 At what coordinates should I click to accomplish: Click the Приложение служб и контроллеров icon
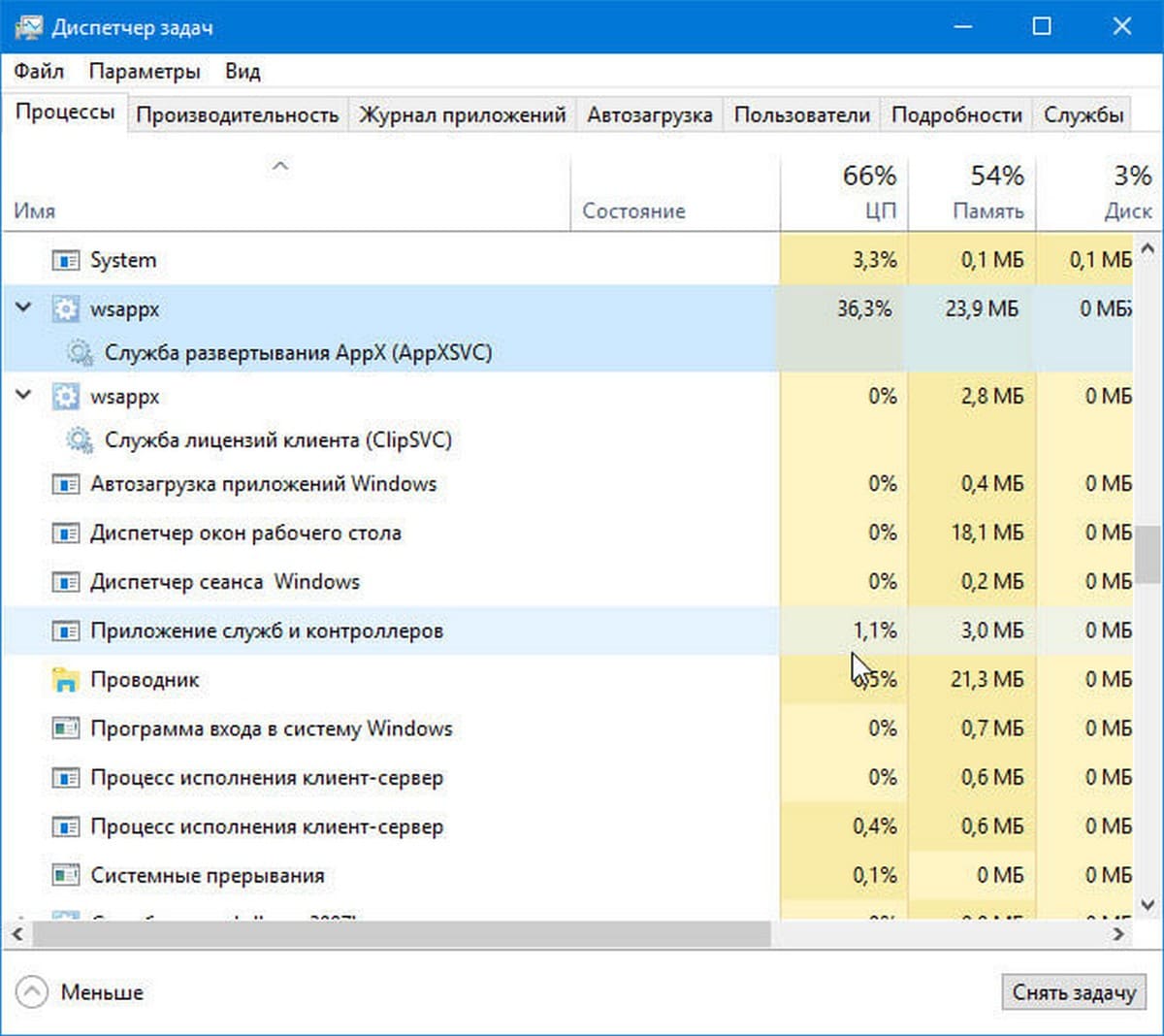point(65,631)
